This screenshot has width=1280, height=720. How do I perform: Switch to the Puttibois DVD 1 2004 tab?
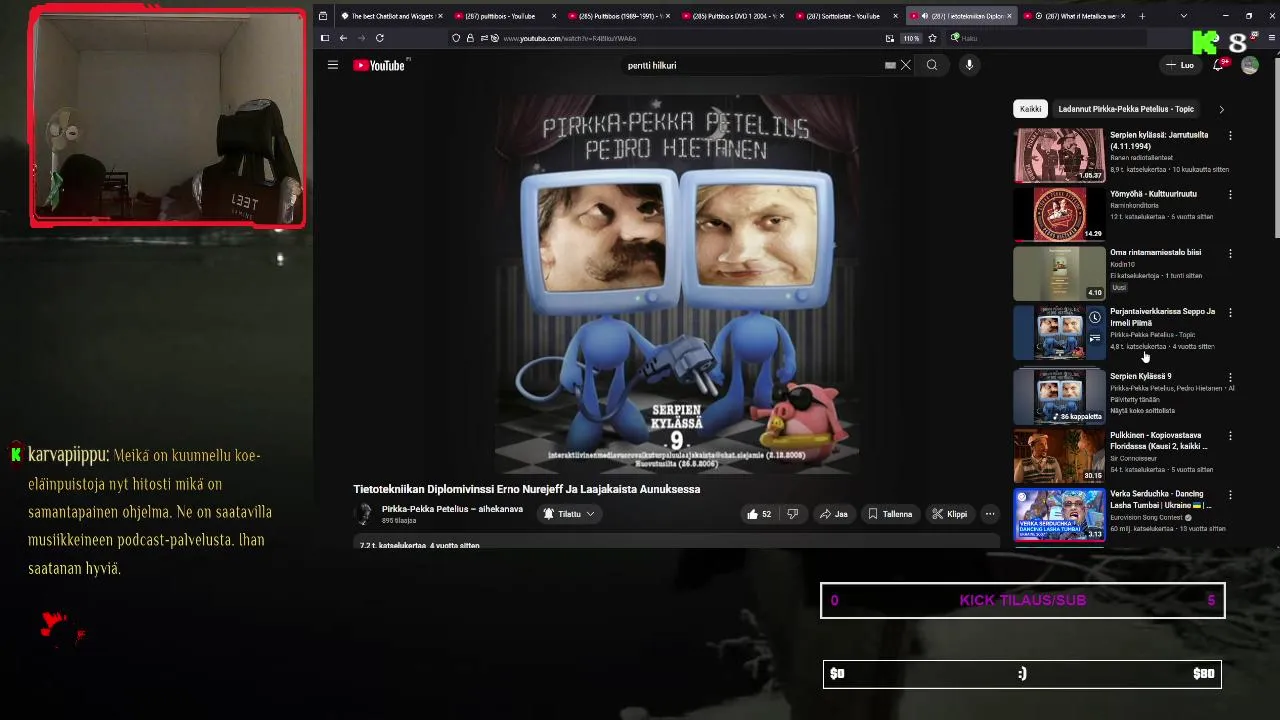(733, 16)
